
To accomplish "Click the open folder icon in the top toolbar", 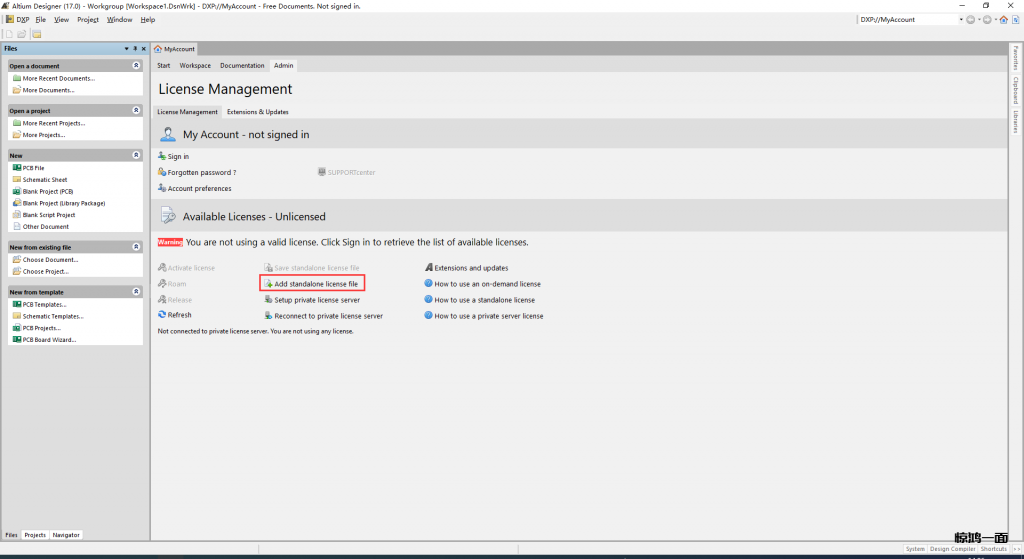I will [22, 34].
